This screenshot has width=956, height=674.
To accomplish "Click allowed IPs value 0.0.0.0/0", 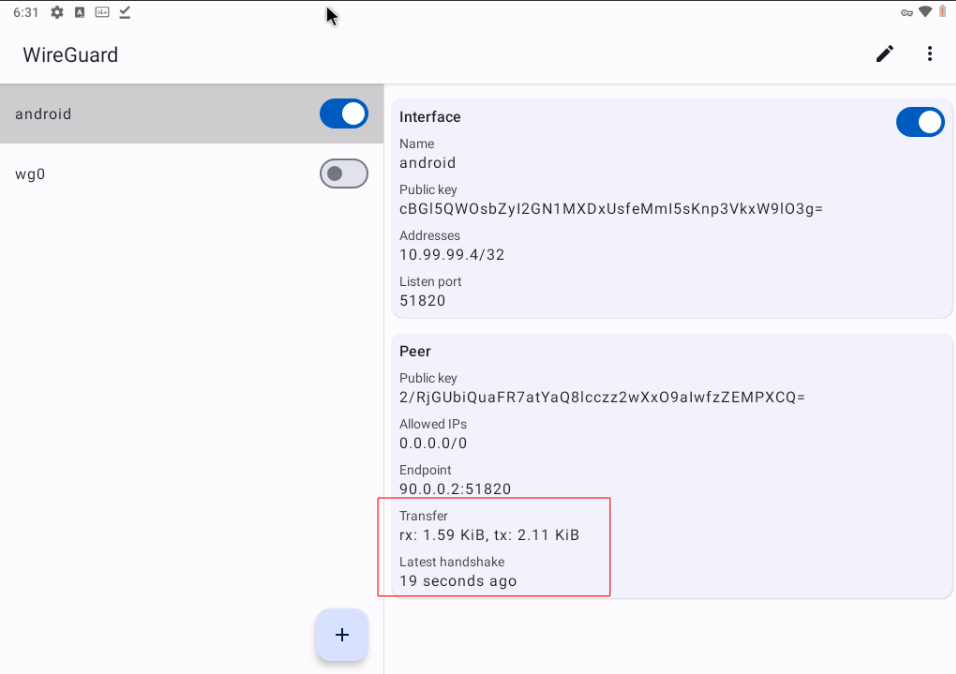I will 433,443.
